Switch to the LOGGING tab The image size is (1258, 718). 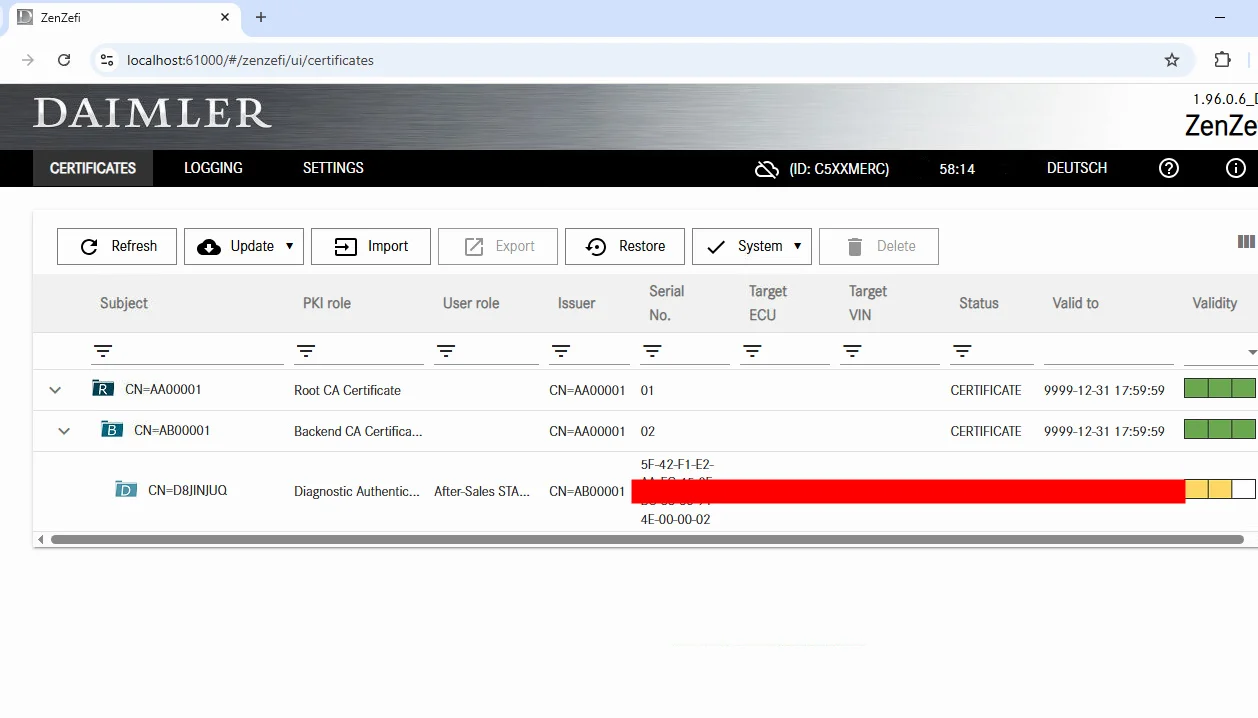(x=213, y=168)
